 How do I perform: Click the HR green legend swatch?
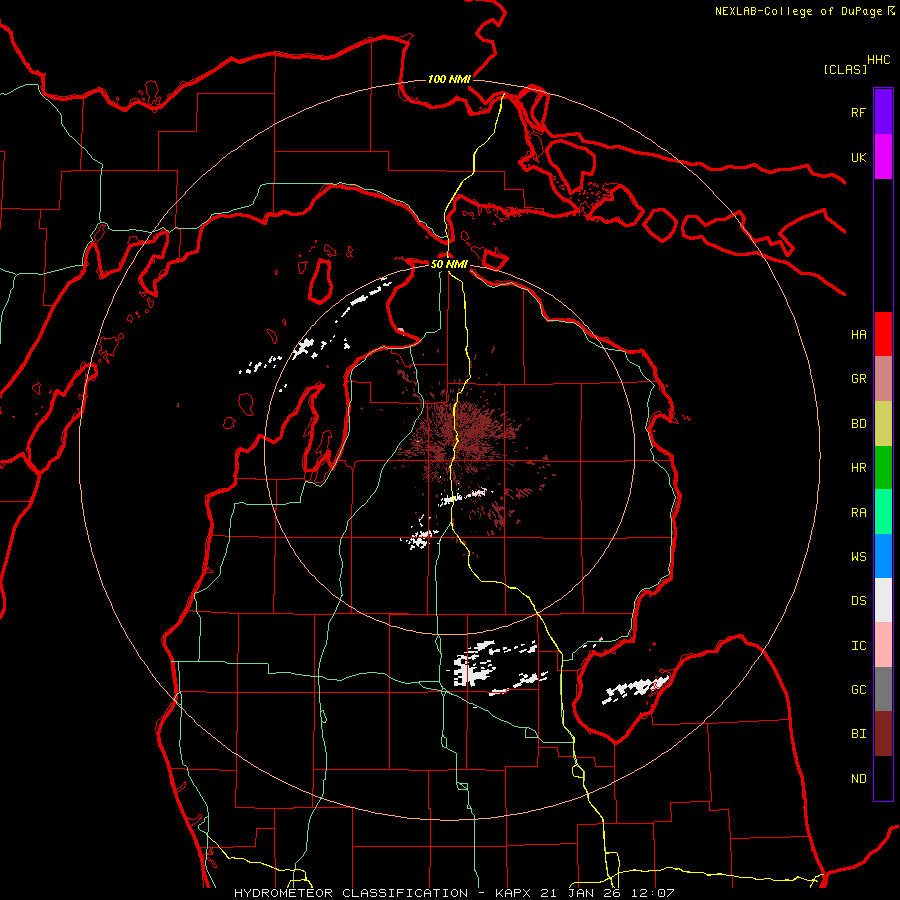tap(883, 468)
